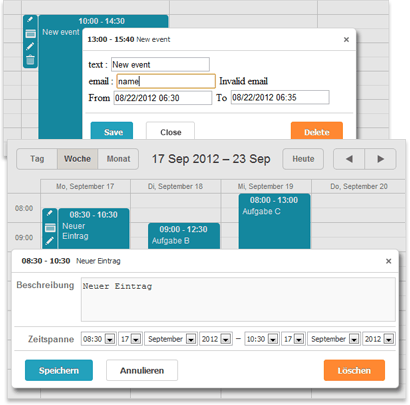Click large pencil icon beside 10:00 event
410x405 pixels.
pyautogui.click(x=30, y=46)
